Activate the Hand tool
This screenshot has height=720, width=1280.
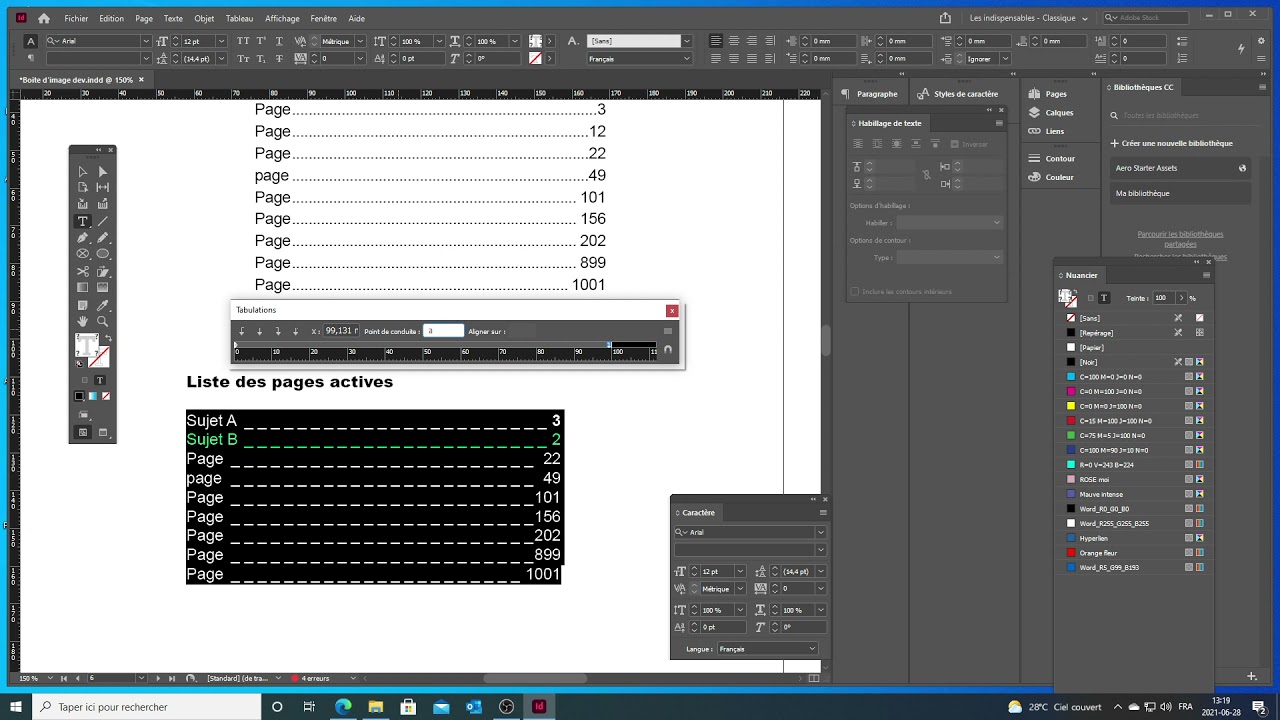pos(82,321)
